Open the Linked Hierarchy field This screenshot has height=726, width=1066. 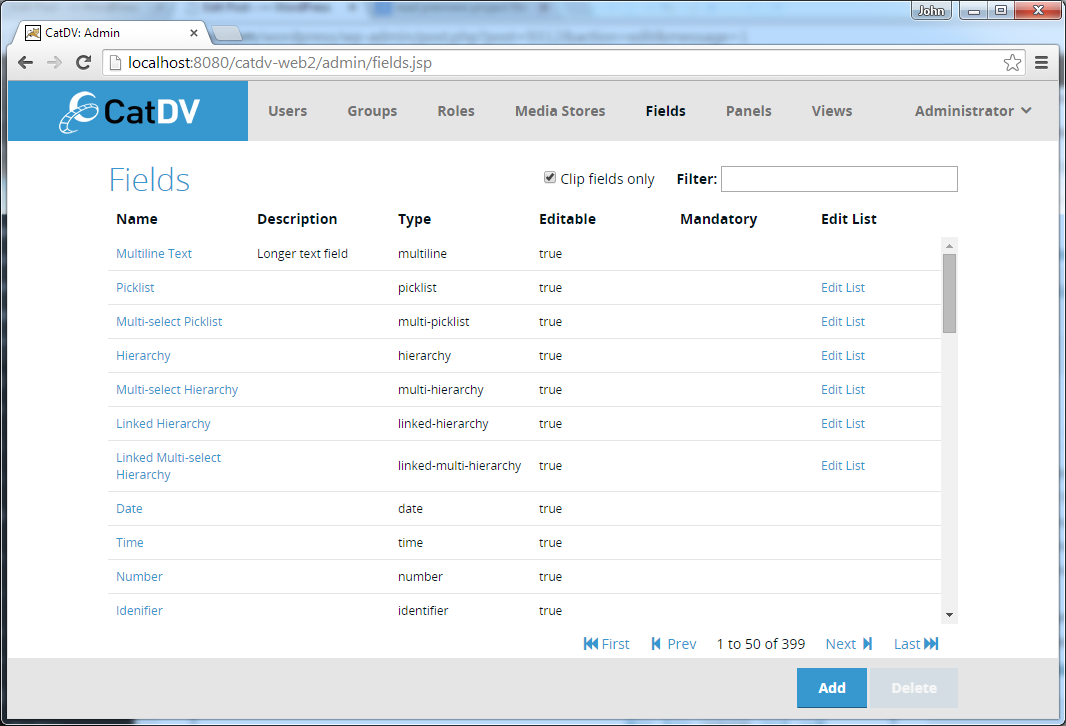(x=163, y=424)
